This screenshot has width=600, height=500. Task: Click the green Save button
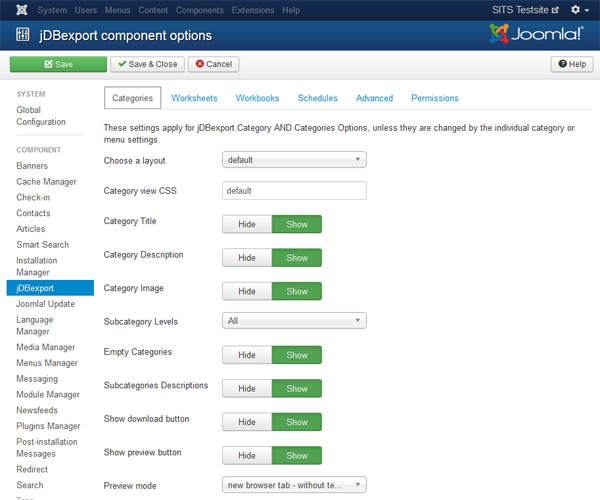pos(58,64)
